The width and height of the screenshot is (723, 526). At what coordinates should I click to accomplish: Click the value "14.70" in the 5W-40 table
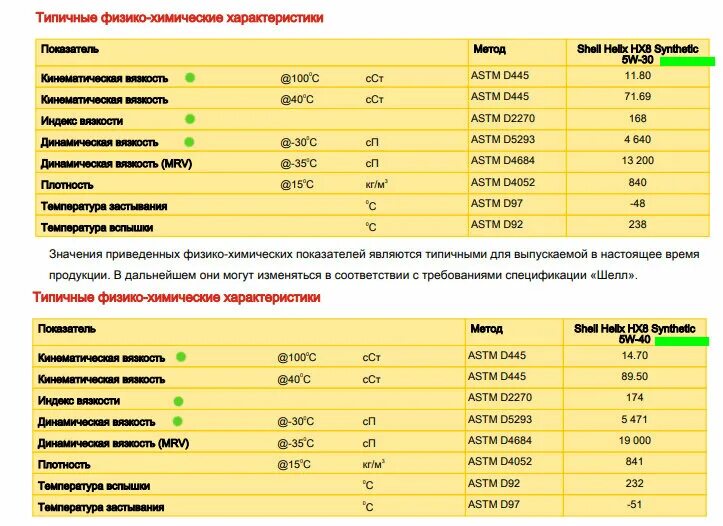(634, 355)
